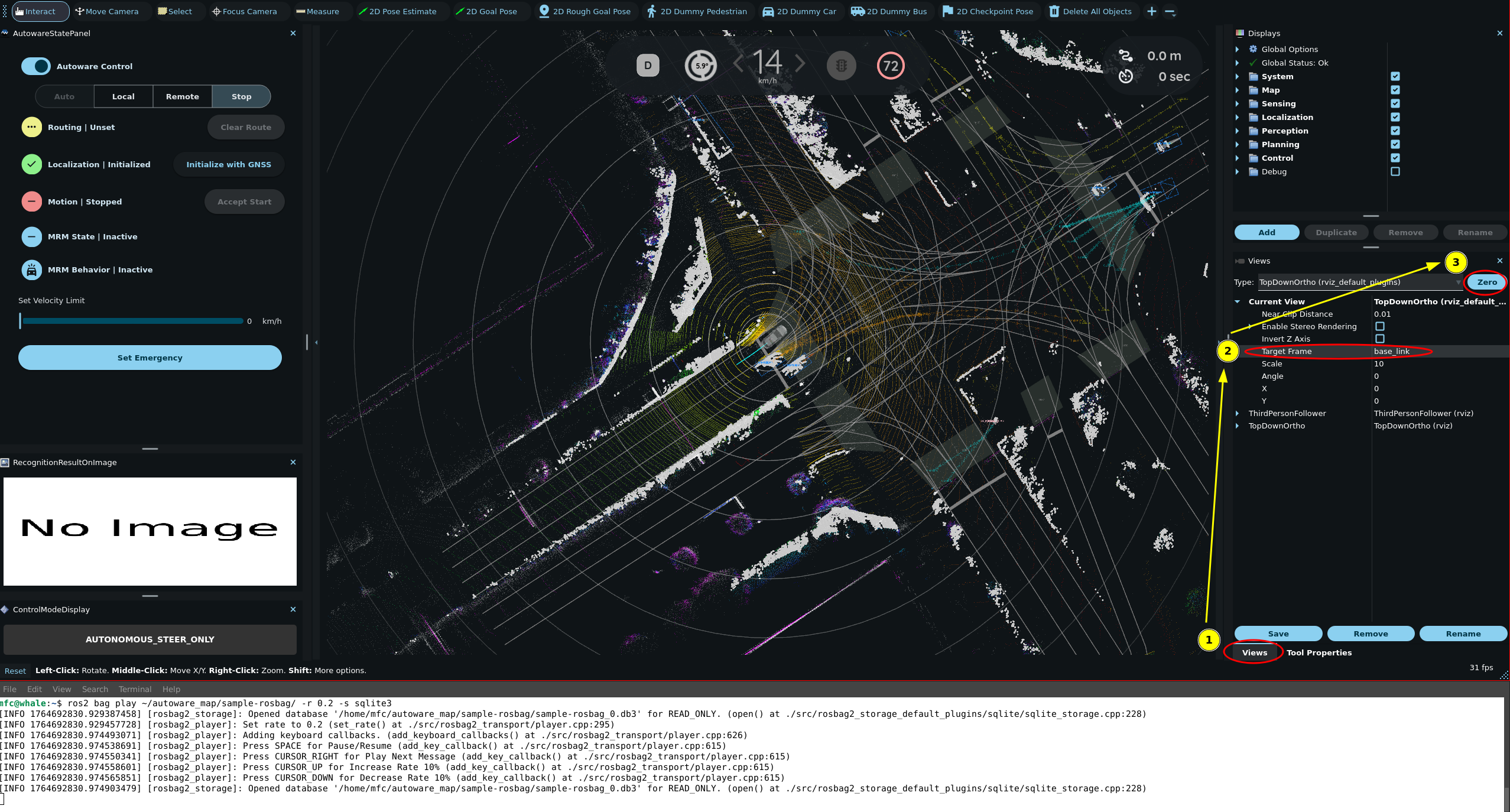Screen dimensions: 1510x812
Task: Uncheck the Perception display checkbox
Action: click(1395, 131)
